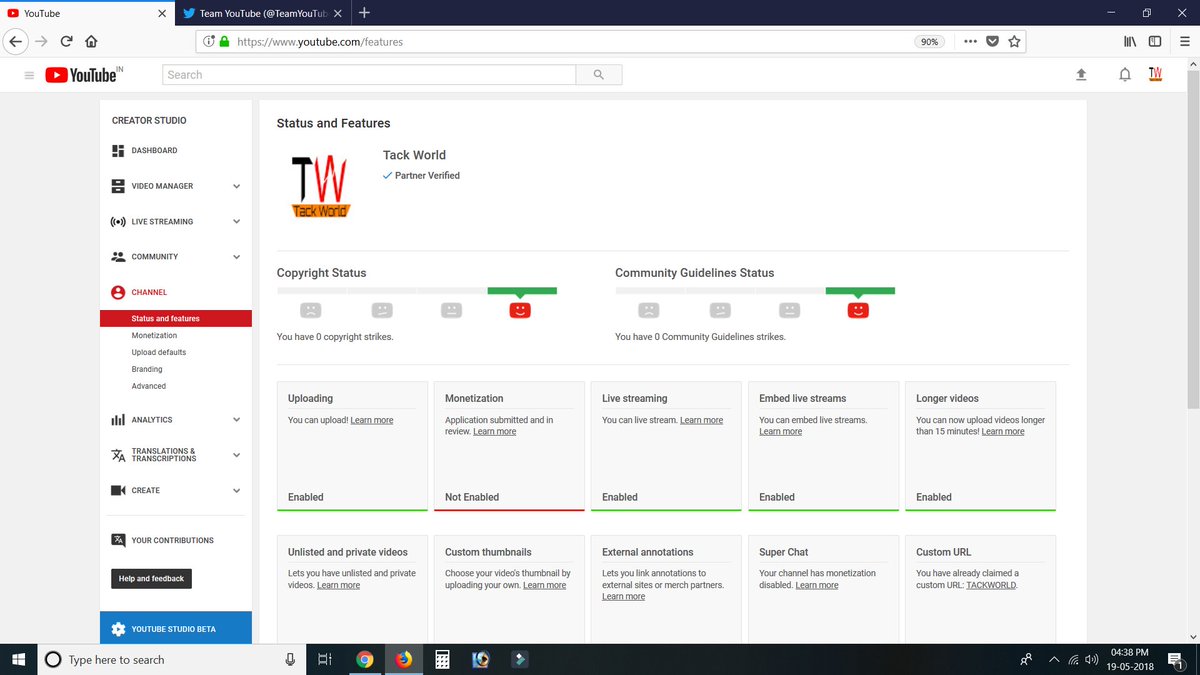Expand the Create section
1200x675 pixels.
(236, 490)
